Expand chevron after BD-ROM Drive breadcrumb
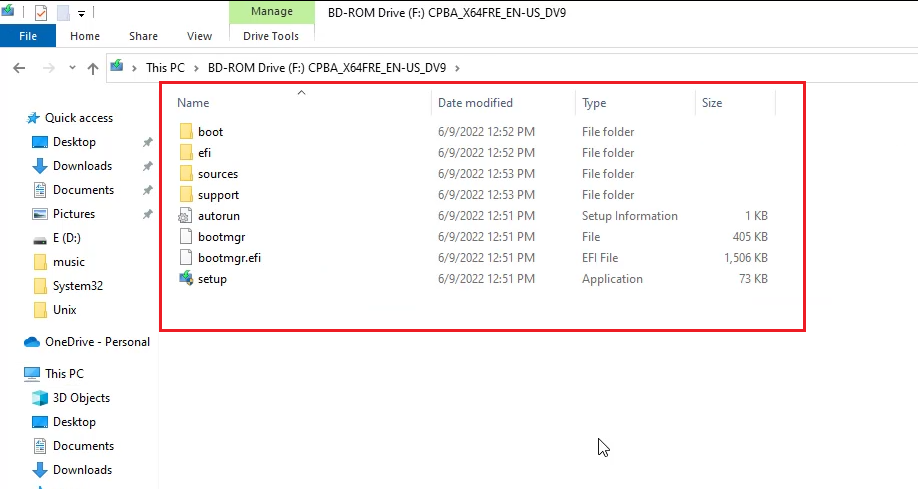 (457, 68)
